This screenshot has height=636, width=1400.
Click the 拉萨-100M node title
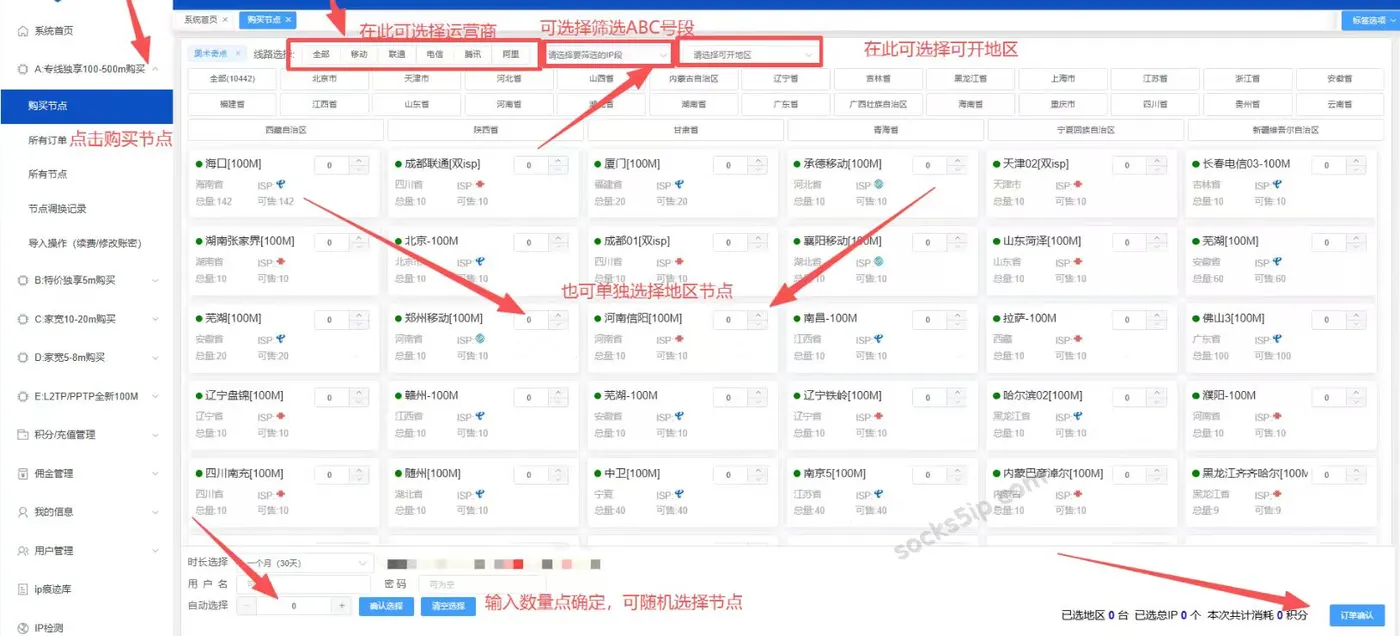(1029, 318)
